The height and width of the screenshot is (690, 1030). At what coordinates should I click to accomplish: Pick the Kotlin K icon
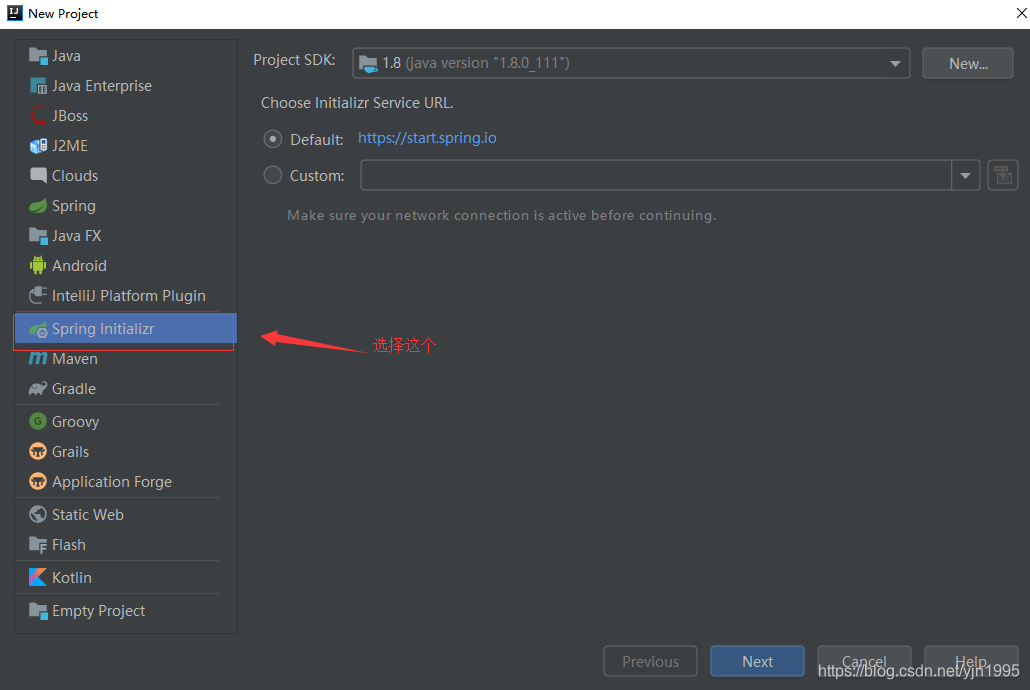click(x=38, y=578)
